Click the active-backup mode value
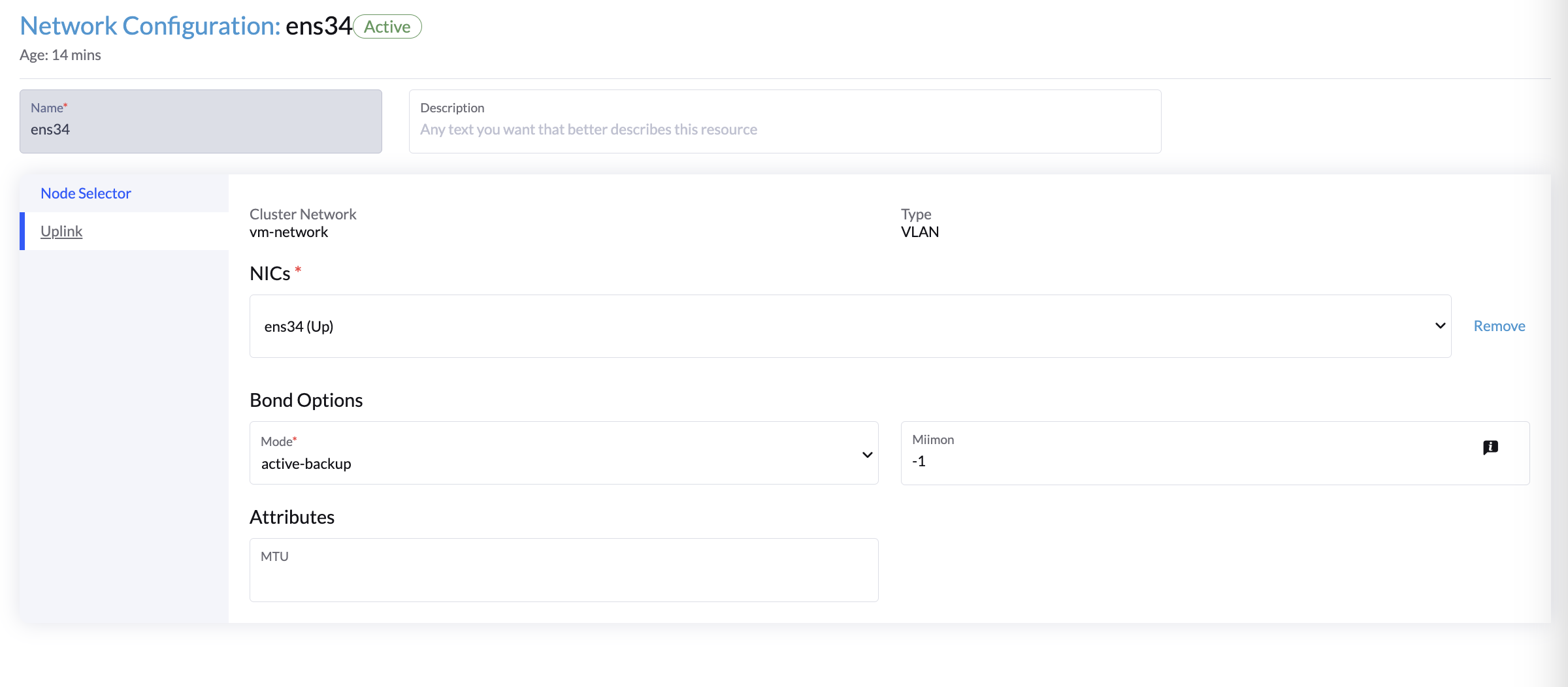 [306, 464]
